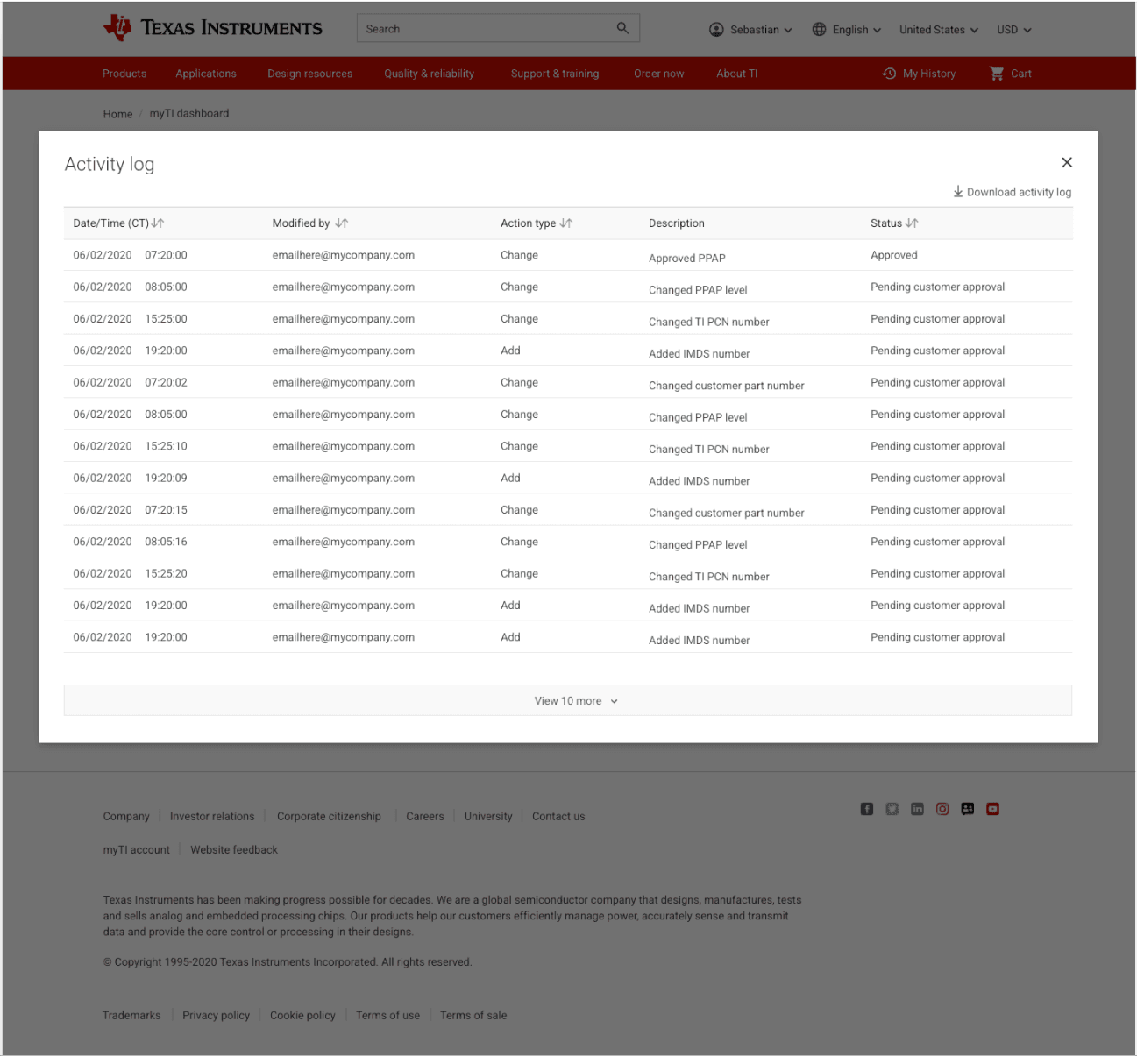Viewport: 1137px width, 1064px height.
Task: Close the Activity log dialog
Action: coord(1067,162)
